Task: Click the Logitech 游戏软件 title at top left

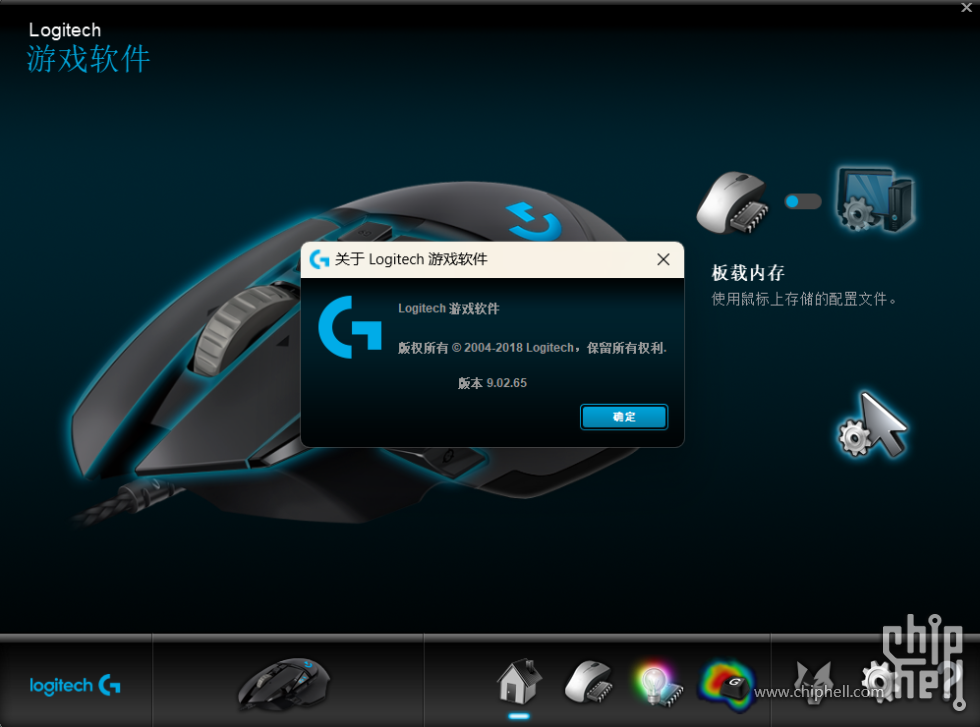Action: pyautogui.click(x=88, y=48)
